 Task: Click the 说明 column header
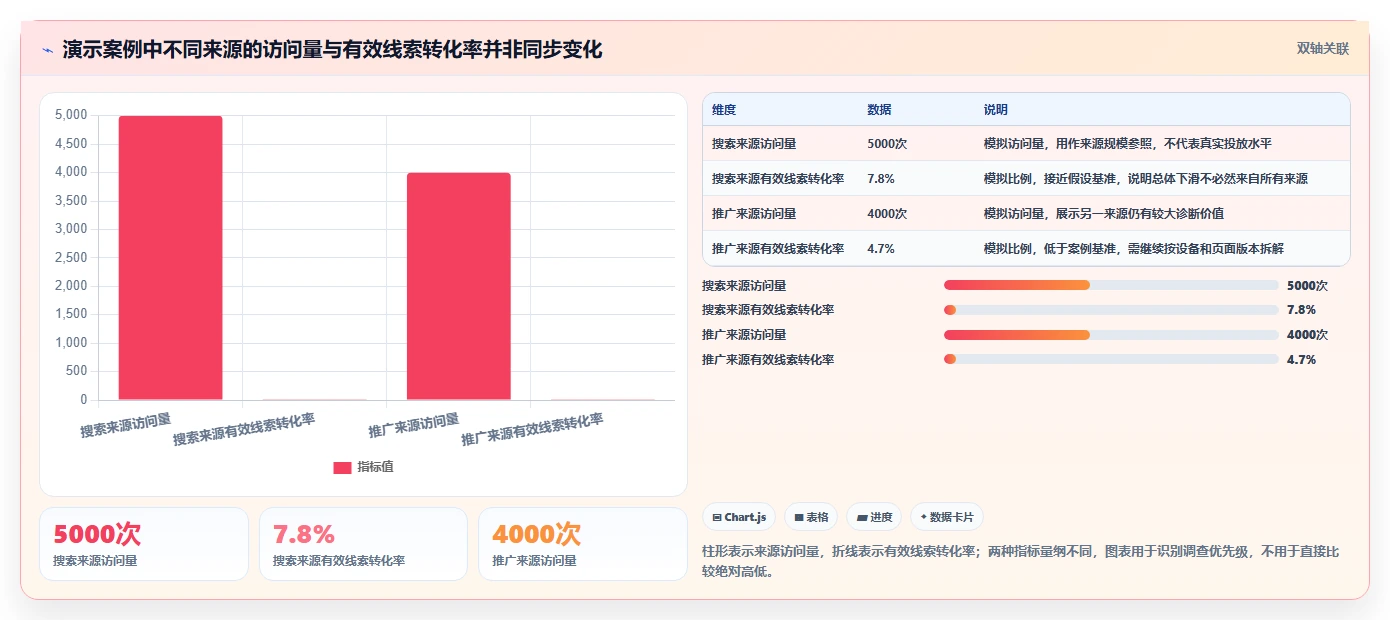pyautogui.click(x=996, y=110)
